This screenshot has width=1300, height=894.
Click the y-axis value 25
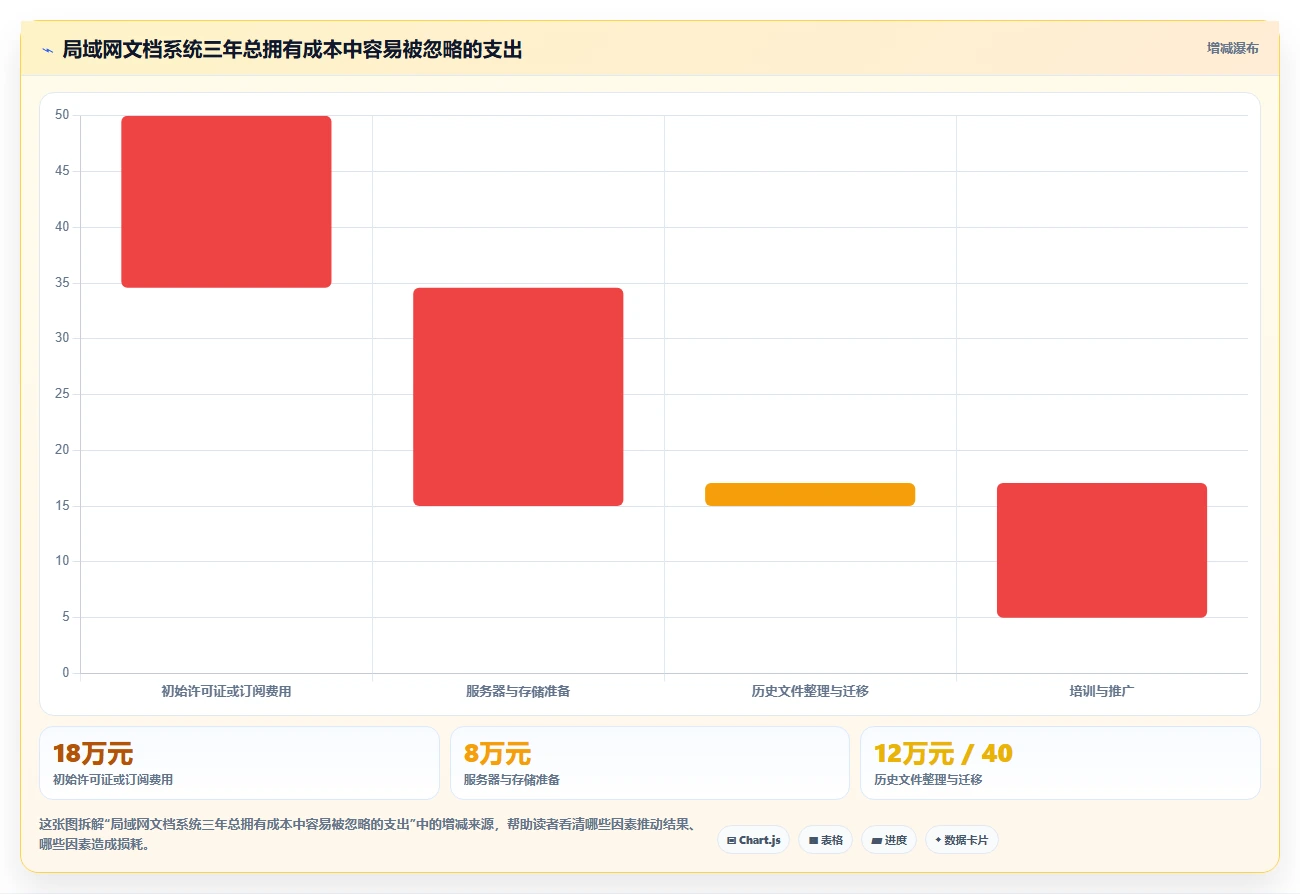(62, 394)
